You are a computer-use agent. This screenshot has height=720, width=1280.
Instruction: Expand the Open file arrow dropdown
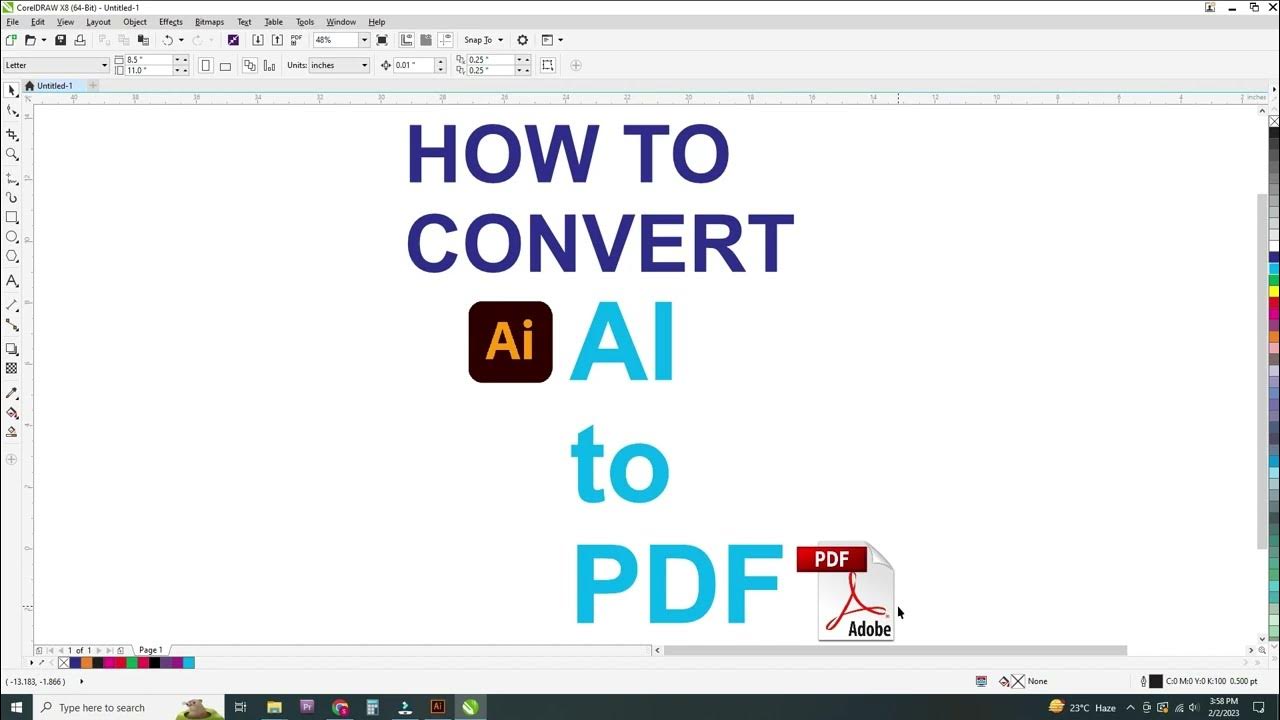click(43, 40)
